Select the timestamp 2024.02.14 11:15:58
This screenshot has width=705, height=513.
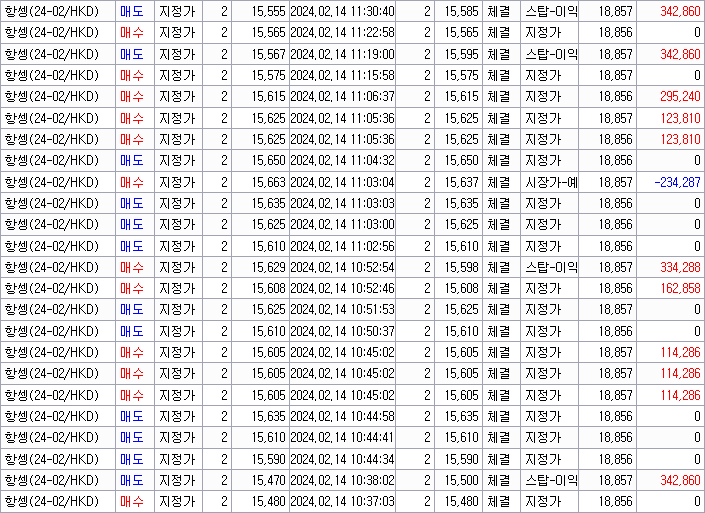point(342,75)
